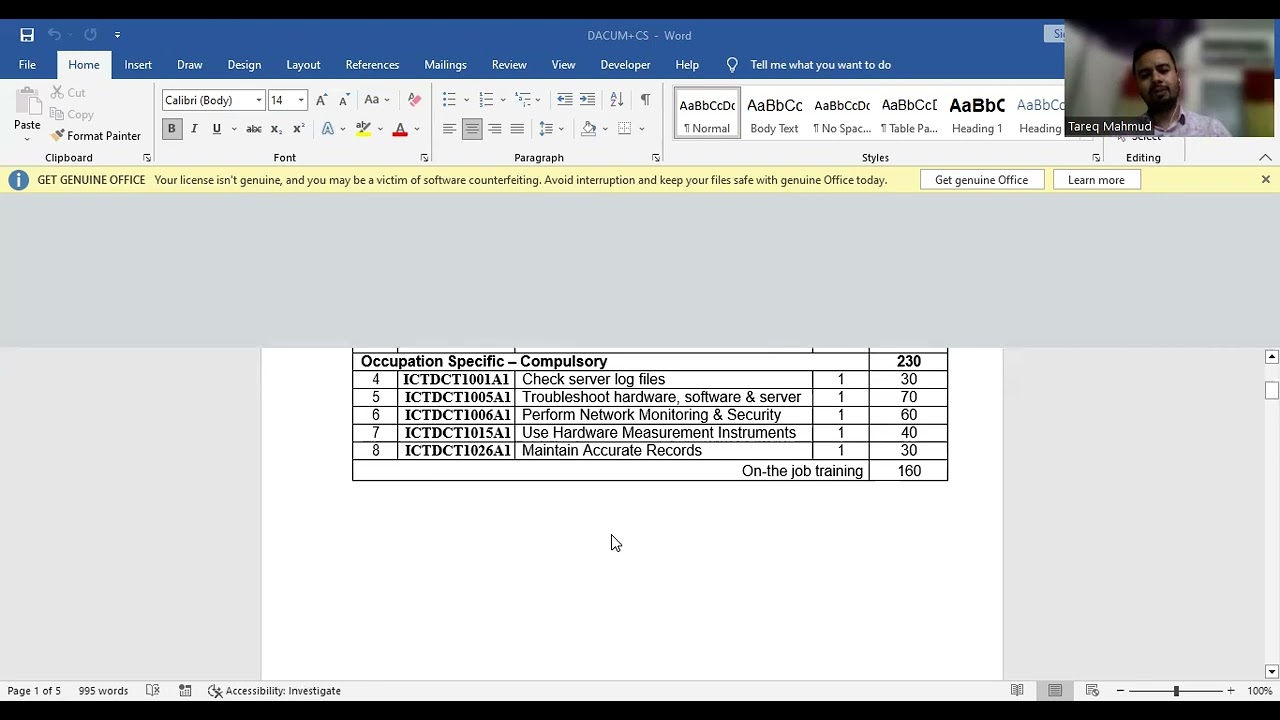Toggle Italic formatting

[x=194, y=129]
